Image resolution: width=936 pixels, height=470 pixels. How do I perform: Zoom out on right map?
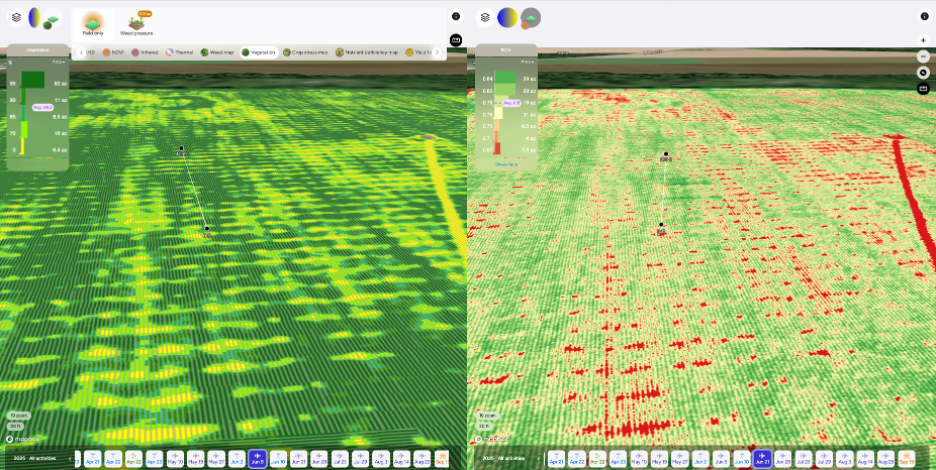click(923, 56)
